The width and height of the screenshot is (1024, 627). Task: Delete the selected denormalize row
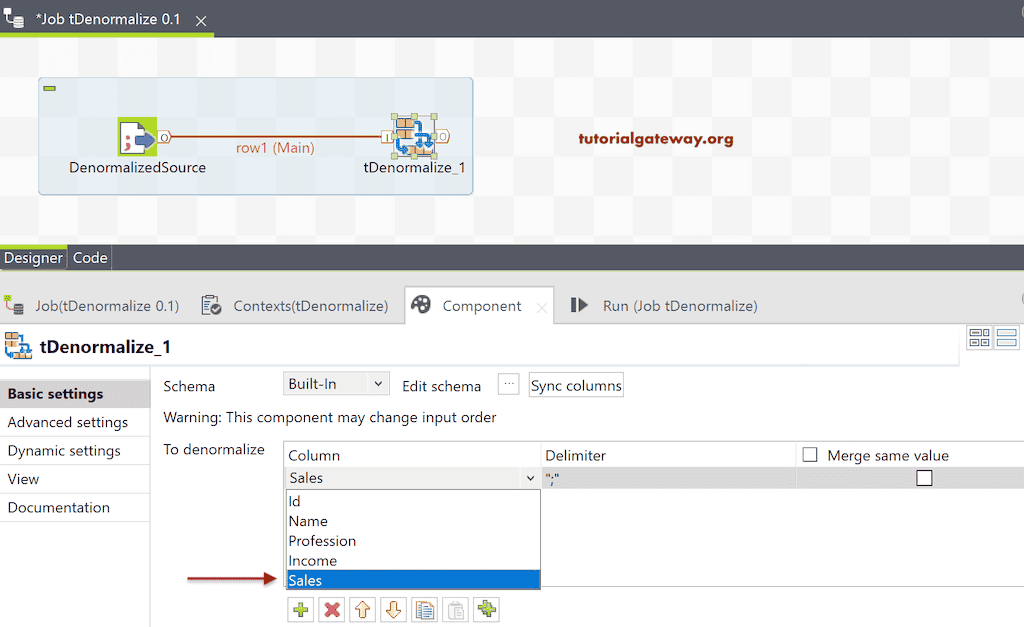[331, 609]
